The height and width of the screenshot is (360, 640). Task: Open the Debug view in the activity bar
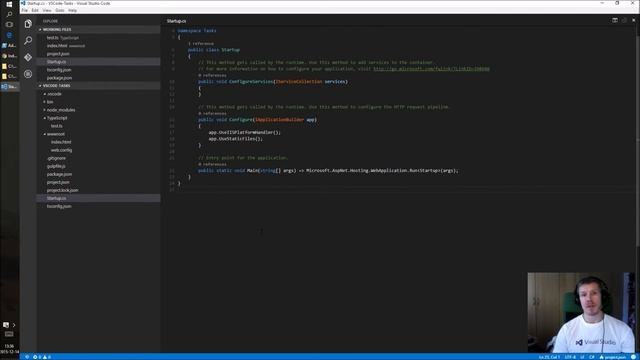click(x=28, y=74)
